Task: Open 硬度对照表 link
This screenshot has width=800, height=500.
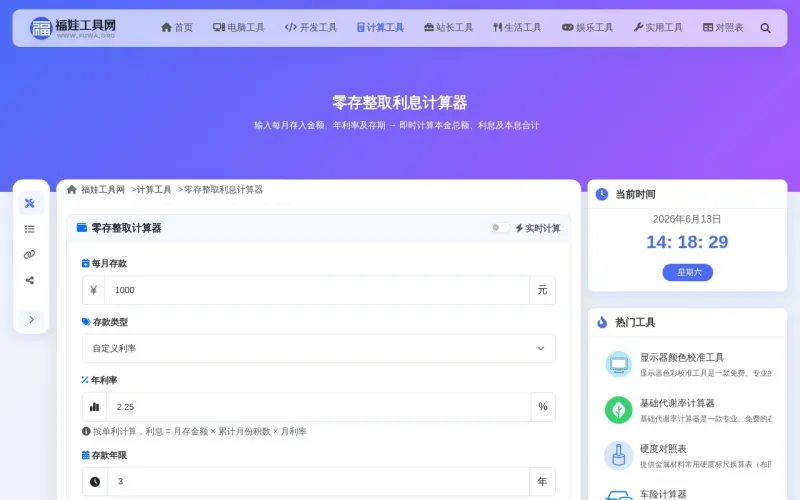Action: [663, 448]
